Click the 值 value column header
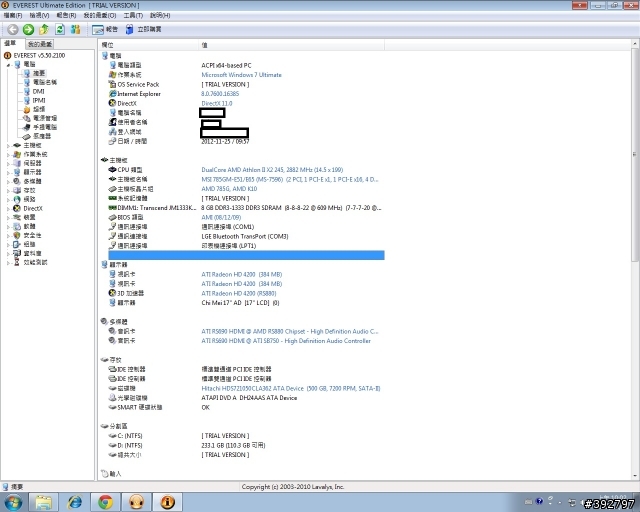The height and width of the screenshot is (512, 640). tap(291, 45)
